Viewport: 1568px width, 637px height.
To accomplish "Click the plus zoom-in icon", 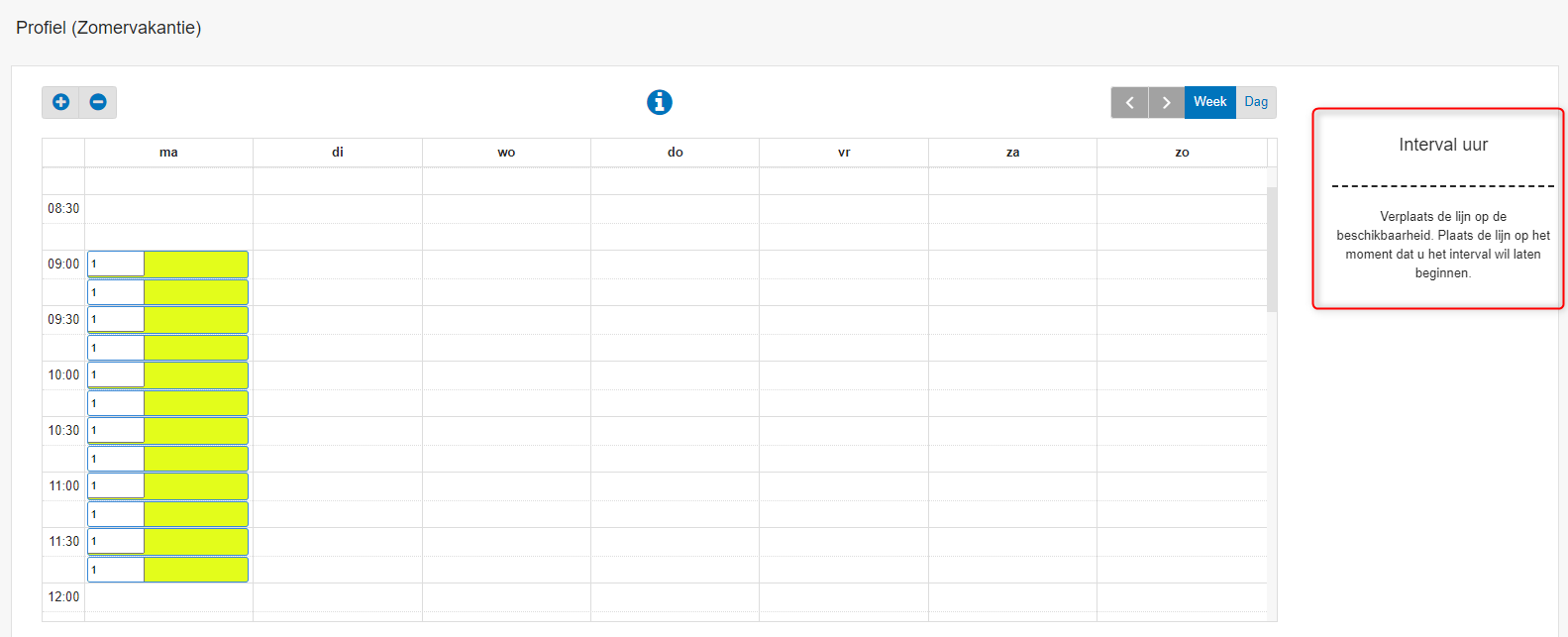I will [x=60, y=102].
